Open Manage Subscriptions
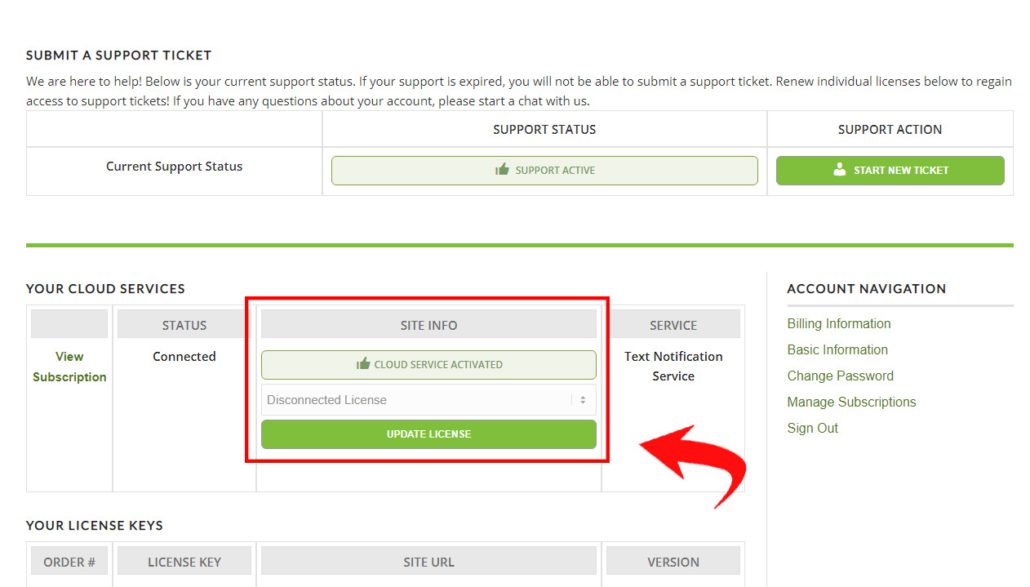The image size is (1030, 587). tap(851, 402)
